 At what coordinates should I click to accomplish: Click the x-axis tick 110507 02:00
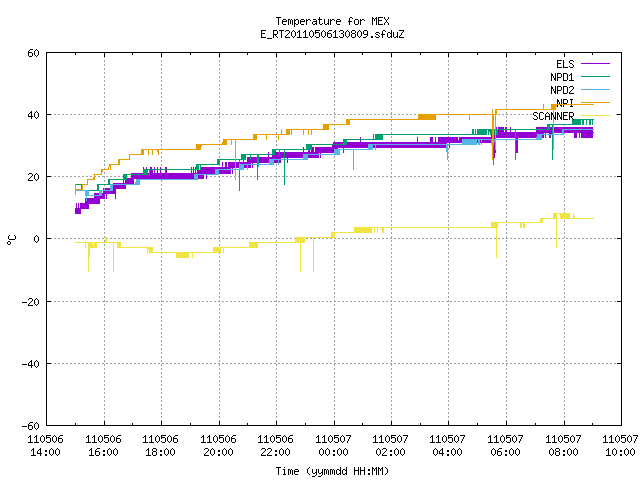(391, 446)
